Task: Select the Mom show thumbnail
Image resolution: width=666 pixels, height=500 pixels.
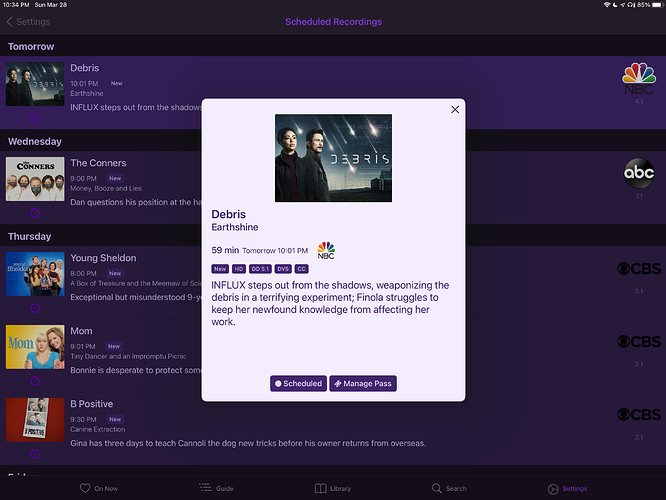Action: pyautogui.click(x=35, y=347)
